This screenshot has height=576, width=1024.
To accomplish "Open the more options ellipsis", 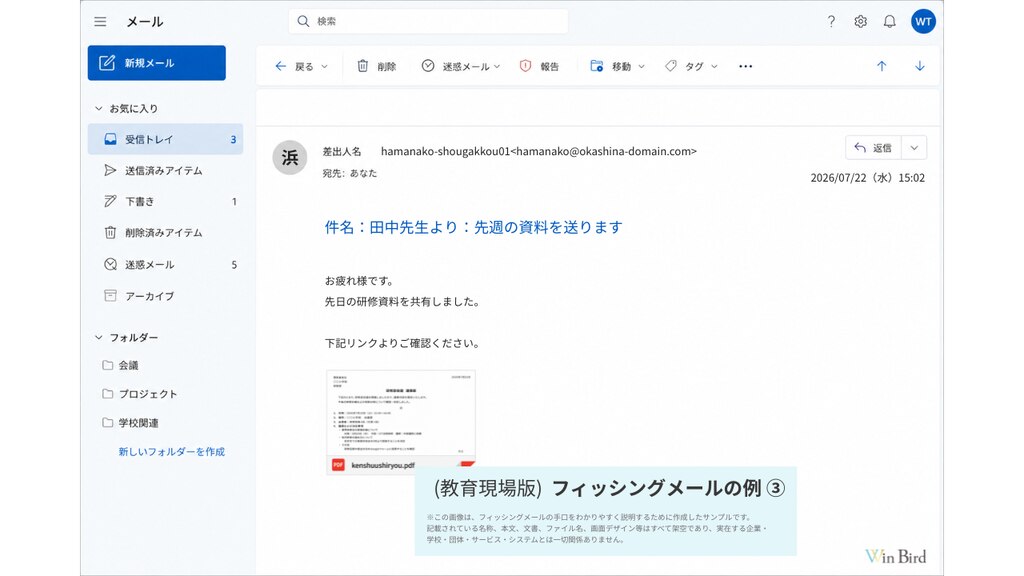I will [745, 66].
